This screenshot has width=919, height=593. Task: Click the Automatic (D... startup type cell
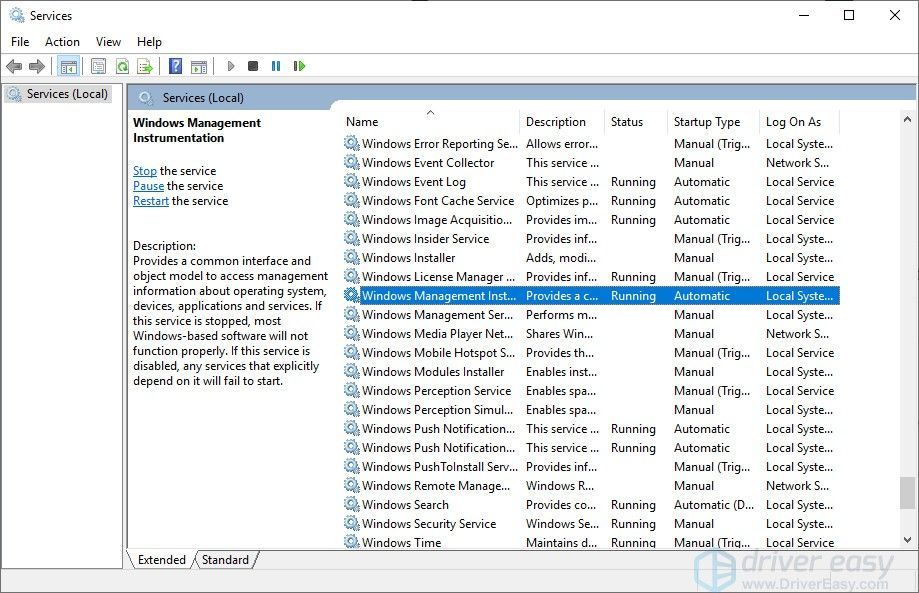click(714, 505)
